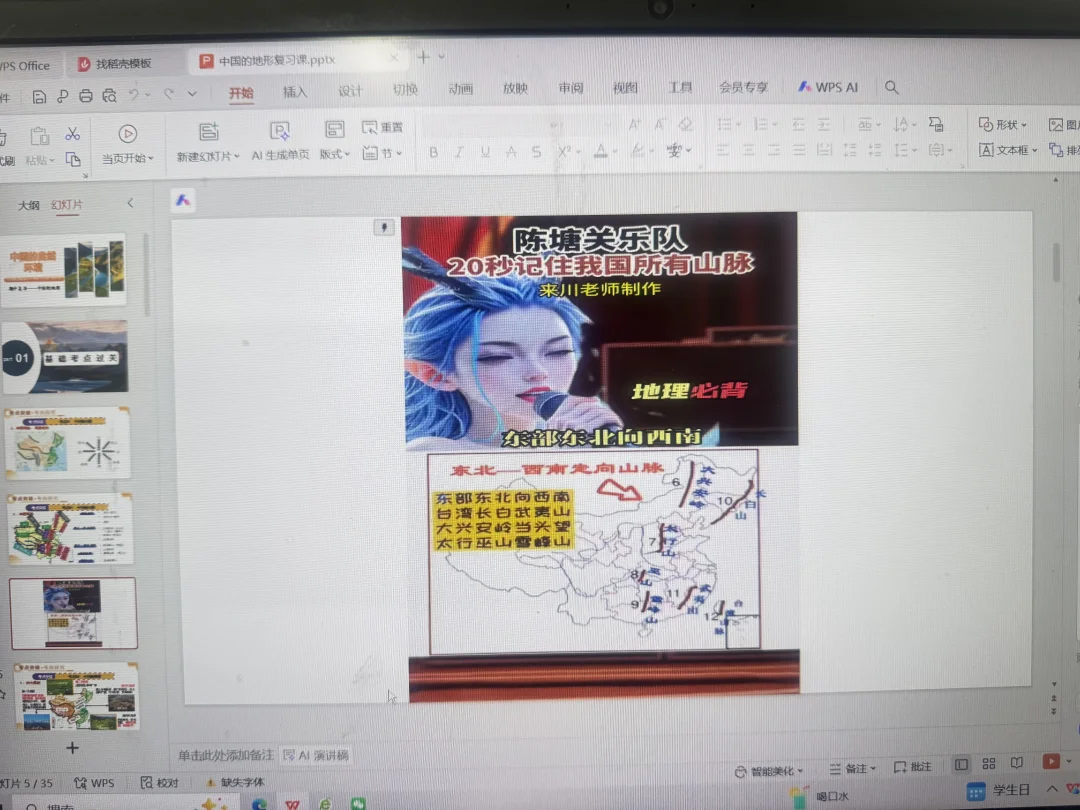
Task: Click the Redo arrow icon
Action: click(x=169, y=94)
